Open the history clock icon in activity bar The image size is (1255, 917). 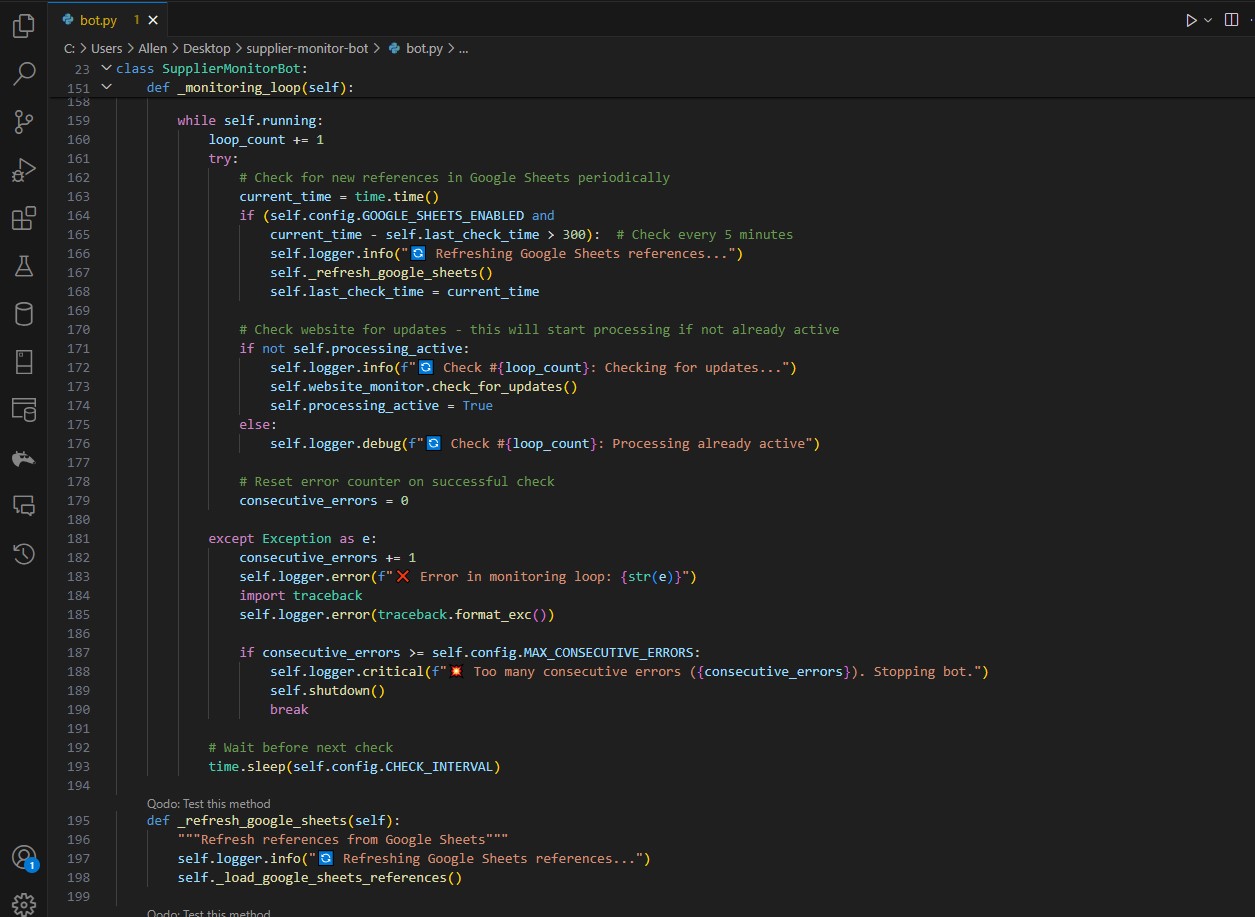(24, 553)
